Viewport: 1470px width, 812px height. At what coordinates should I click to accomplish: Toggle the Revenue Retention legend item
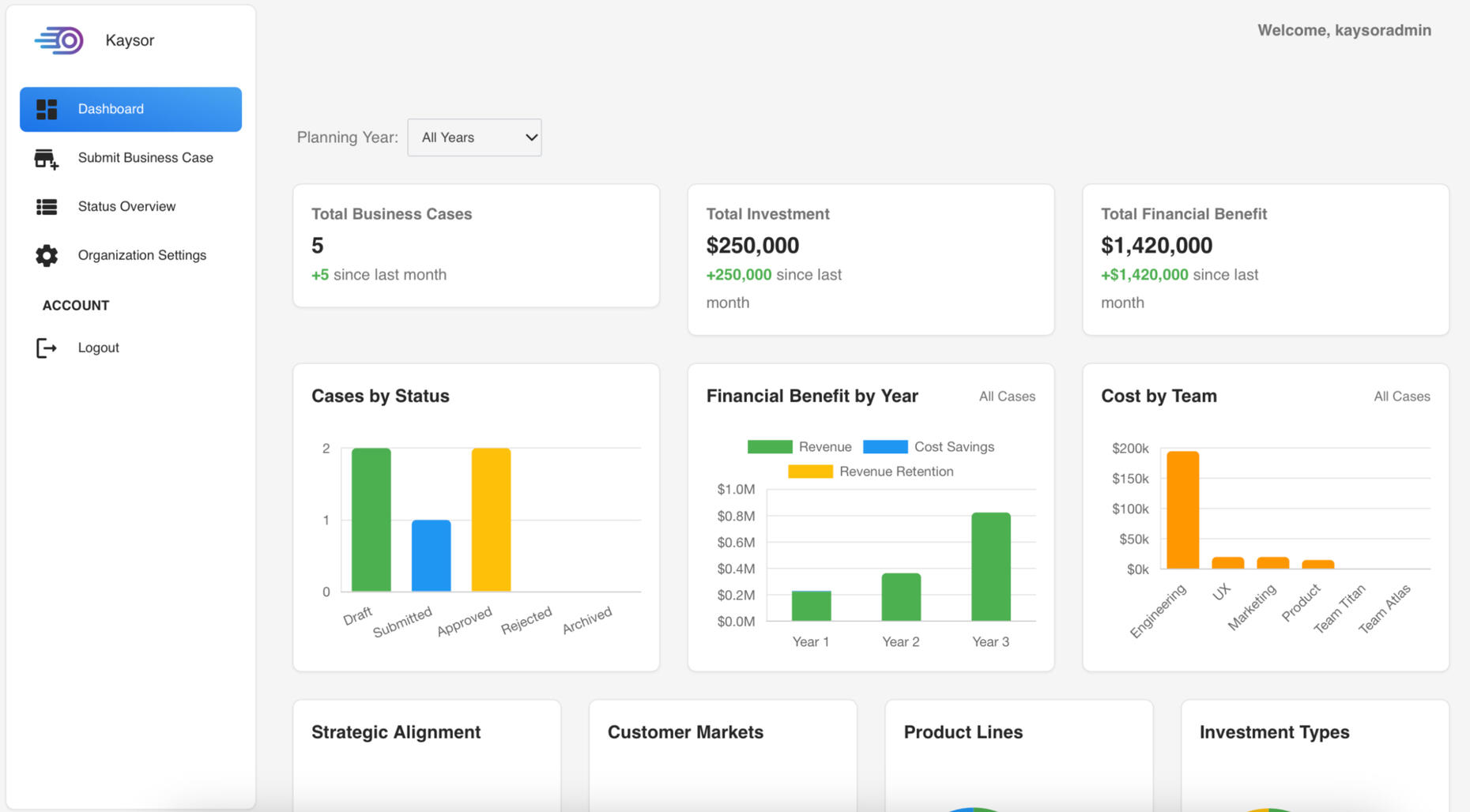pyautogui.click(x=870, y=472)
